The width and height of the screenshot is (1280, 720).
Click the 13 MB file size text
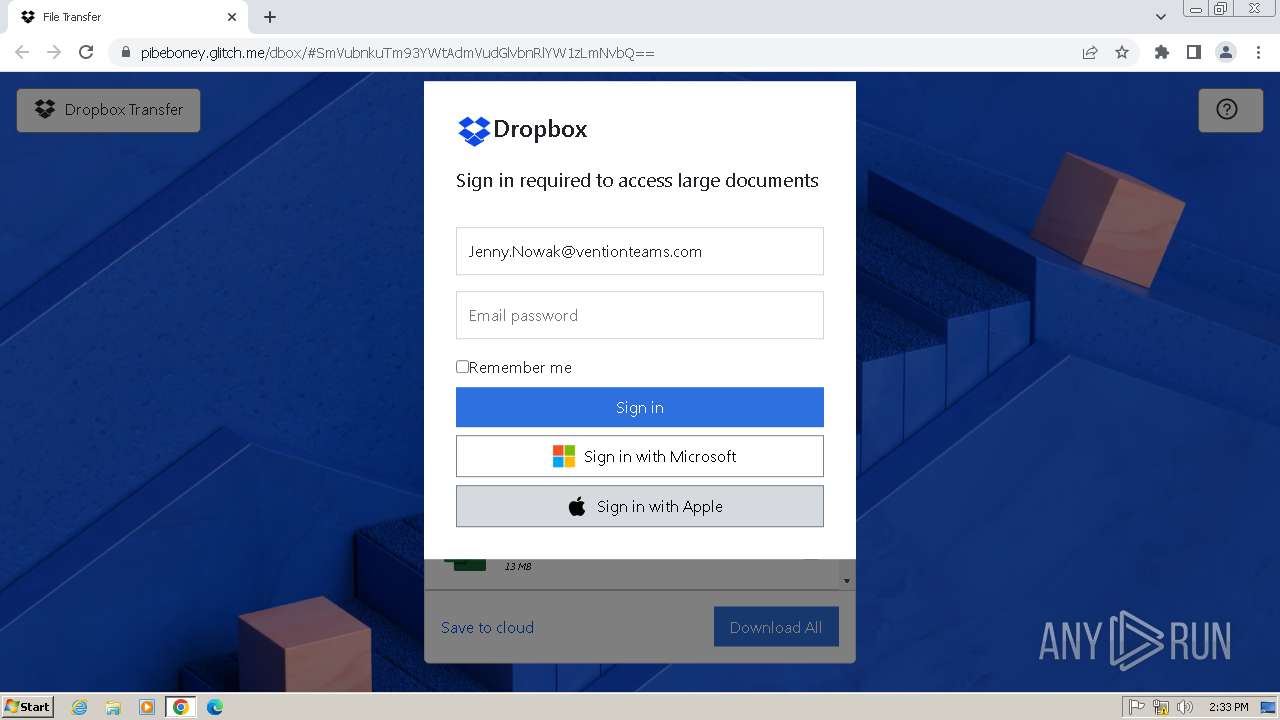518,567
